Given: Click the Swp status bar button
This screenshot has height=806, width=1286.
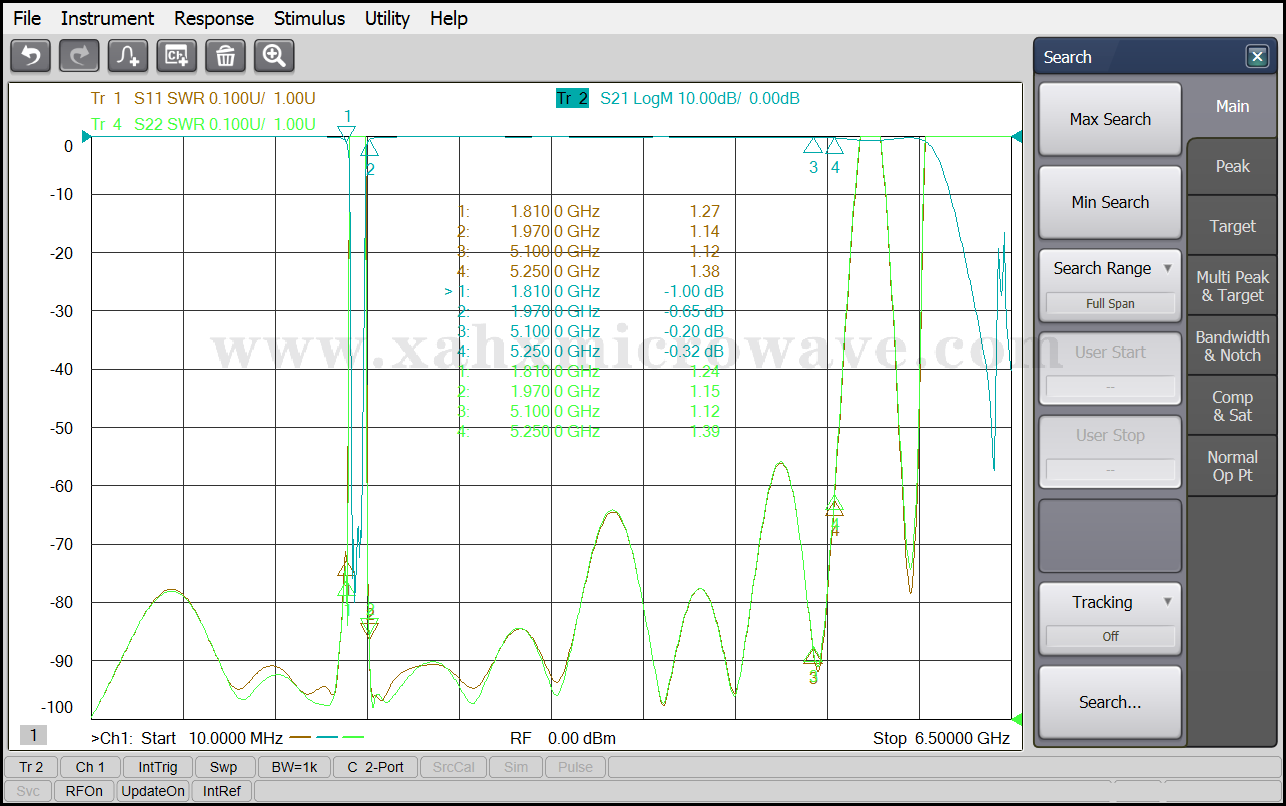Looking at the screenshot, I should click(224, 767).
